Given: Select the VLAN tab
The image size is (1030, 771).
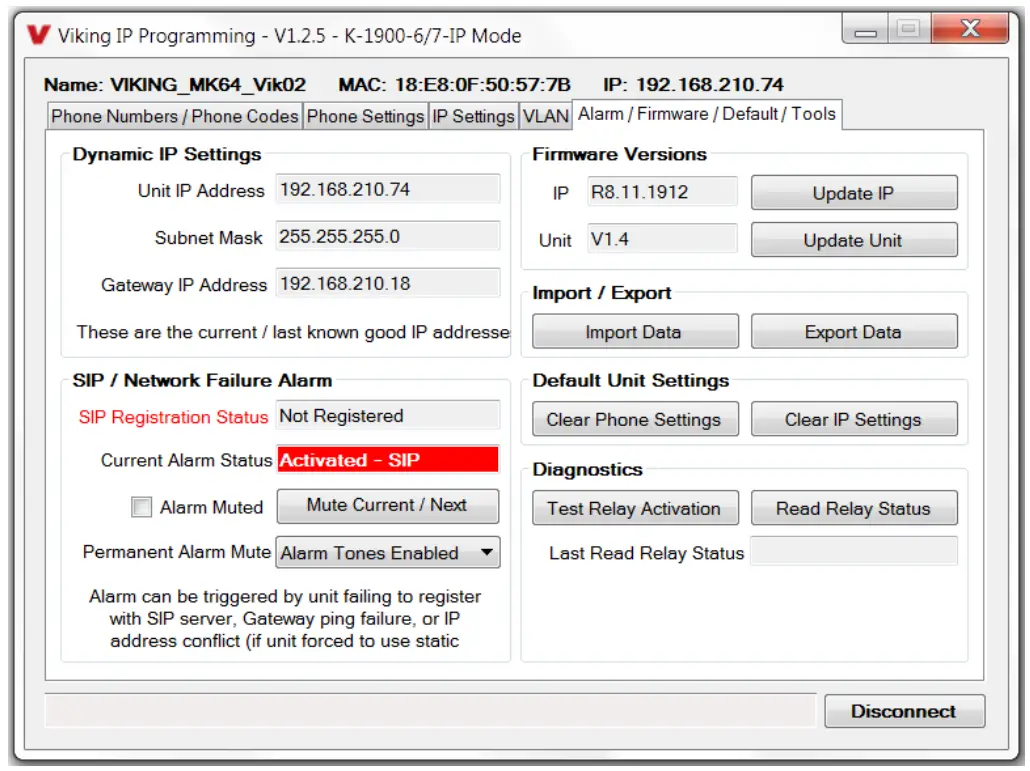Looking at the screenshot, I should pyautogui.click(x=545, y=116).
